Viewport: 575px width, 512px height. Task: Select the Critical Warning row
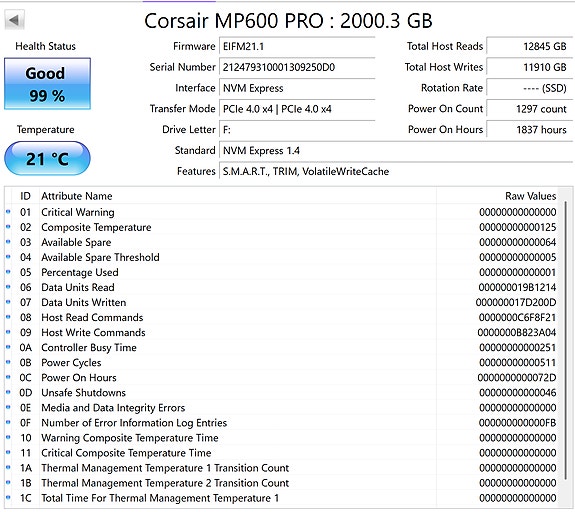click(281, 212)
